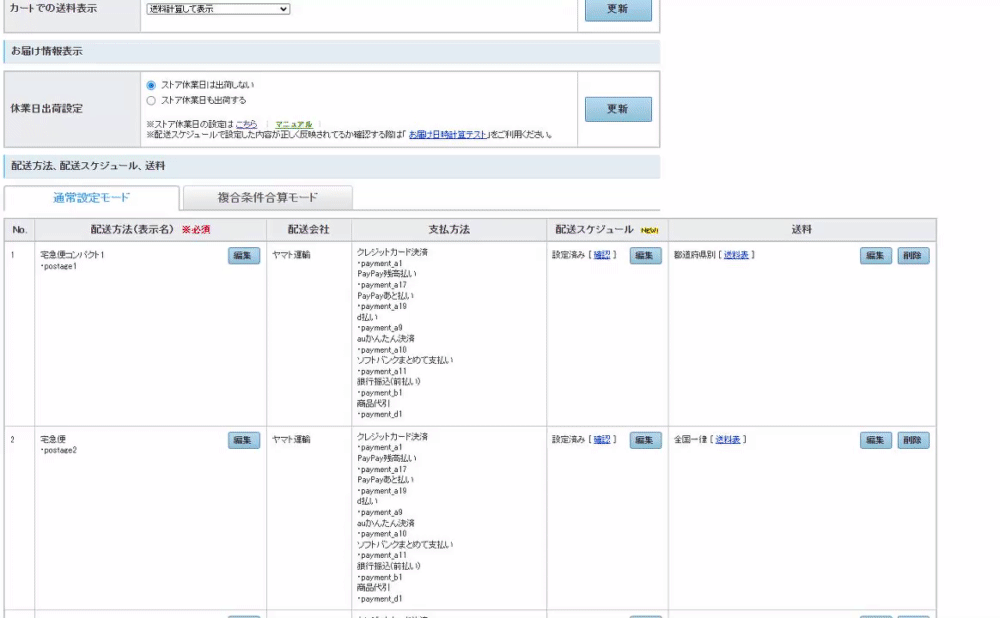1000x618 pixels.
Task: Select ストア休業日も出荷する radio option
Action: [151, 100]
